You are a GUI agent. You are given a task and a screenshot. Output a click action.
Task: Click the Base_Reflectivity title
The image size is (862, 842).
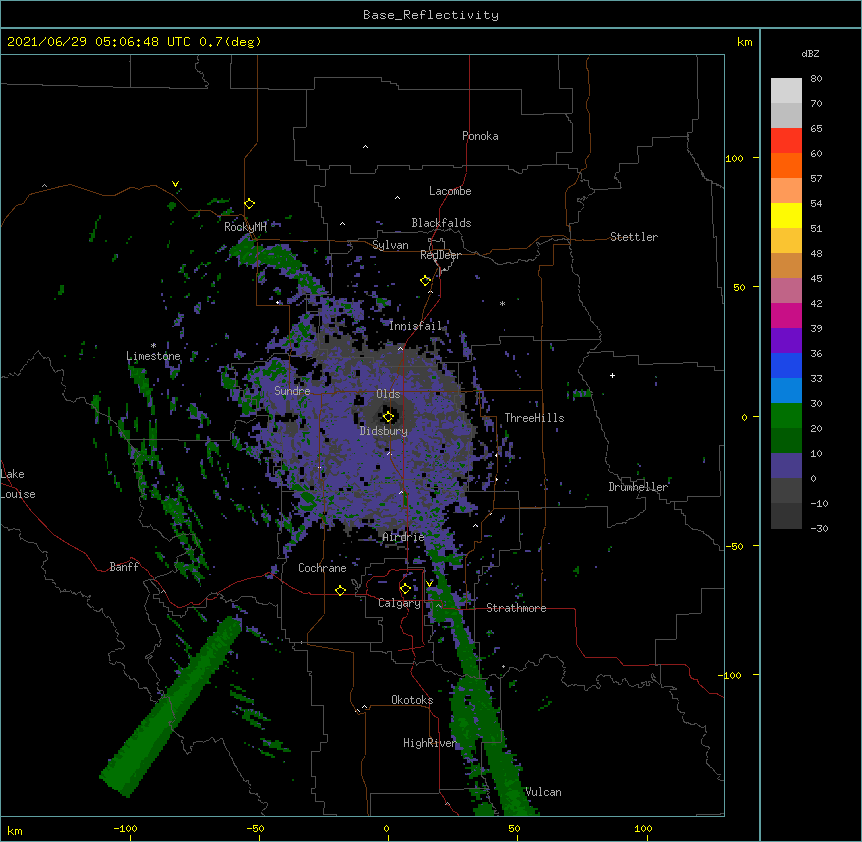pos(431,15)
